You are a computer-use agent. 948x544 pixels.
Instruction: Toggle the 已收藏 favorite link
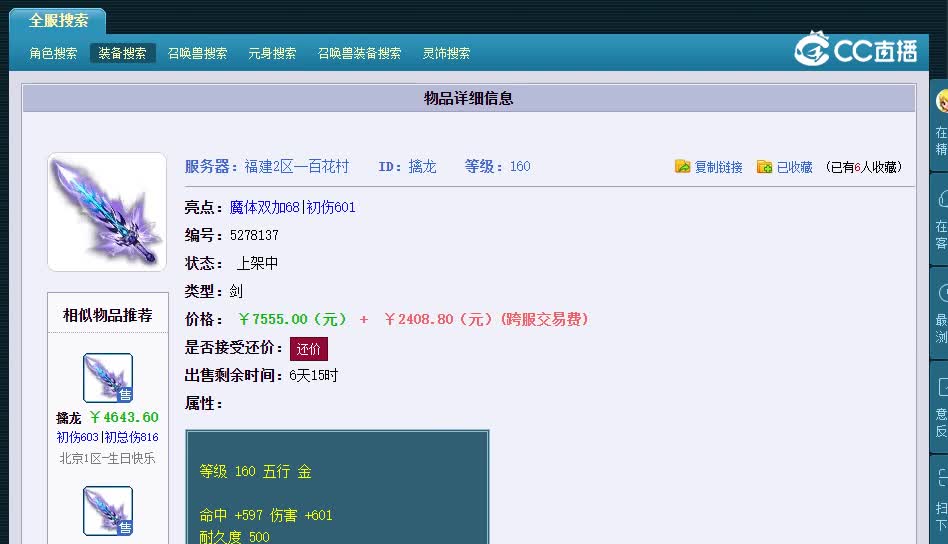tap(794, 167)
